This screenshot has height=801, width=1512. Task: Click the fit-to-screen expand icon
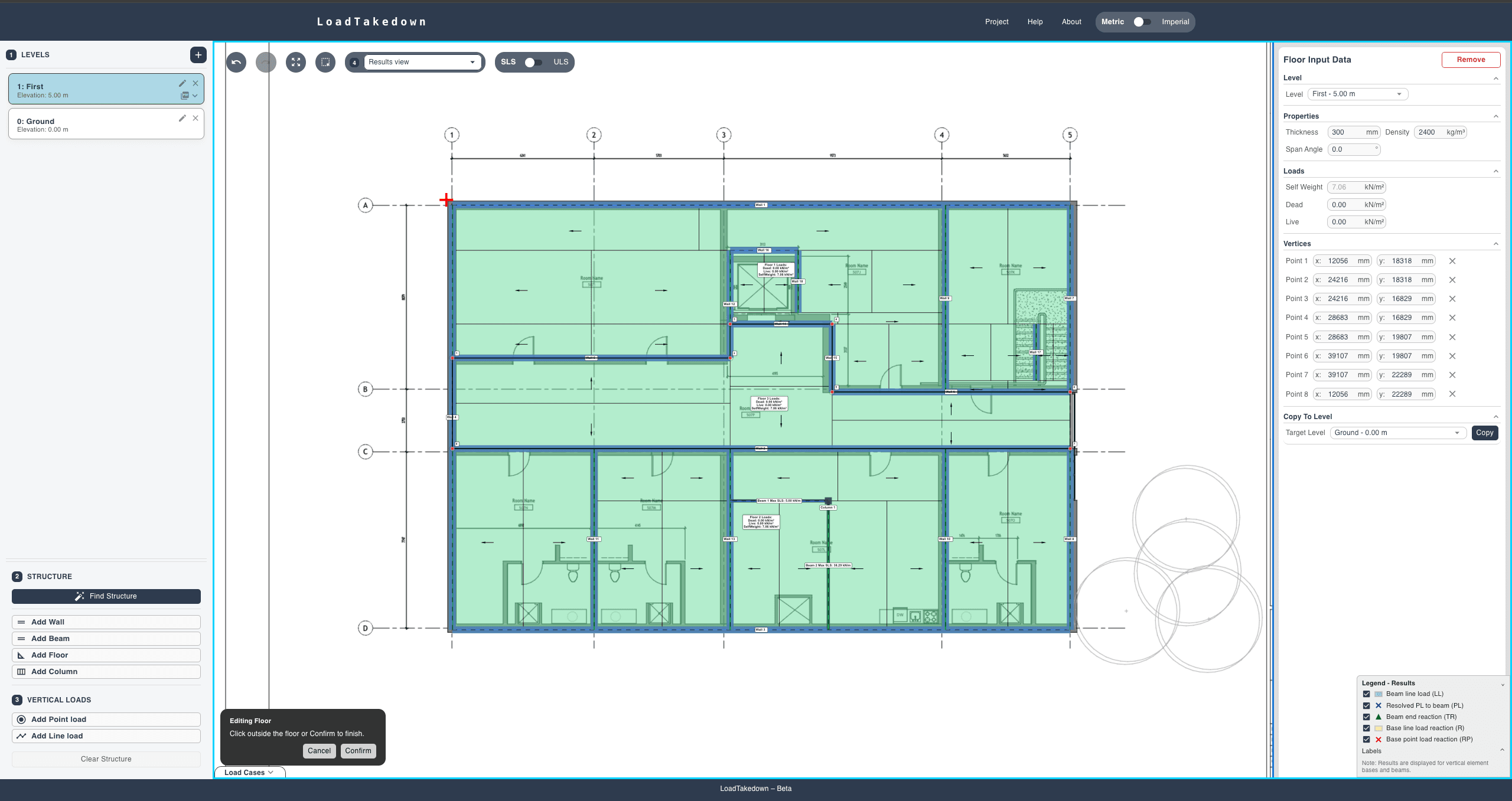296,62
